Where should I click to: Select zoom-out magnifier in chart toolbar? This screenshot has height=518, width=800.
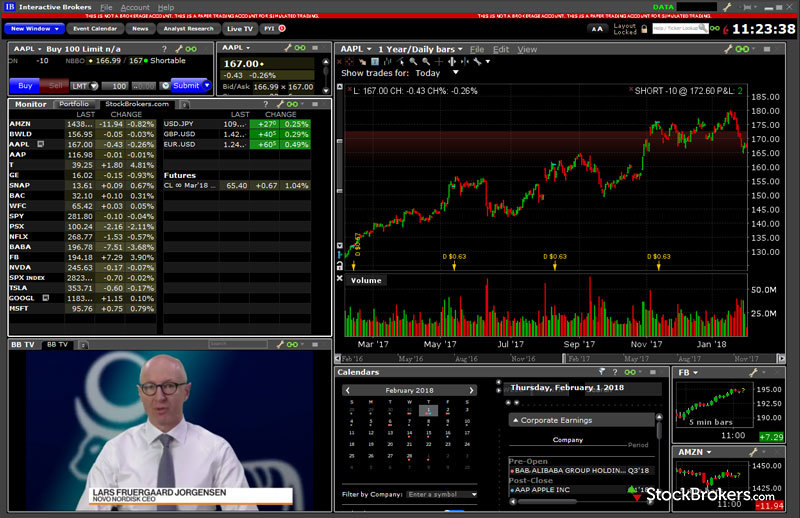coord(426,62)
